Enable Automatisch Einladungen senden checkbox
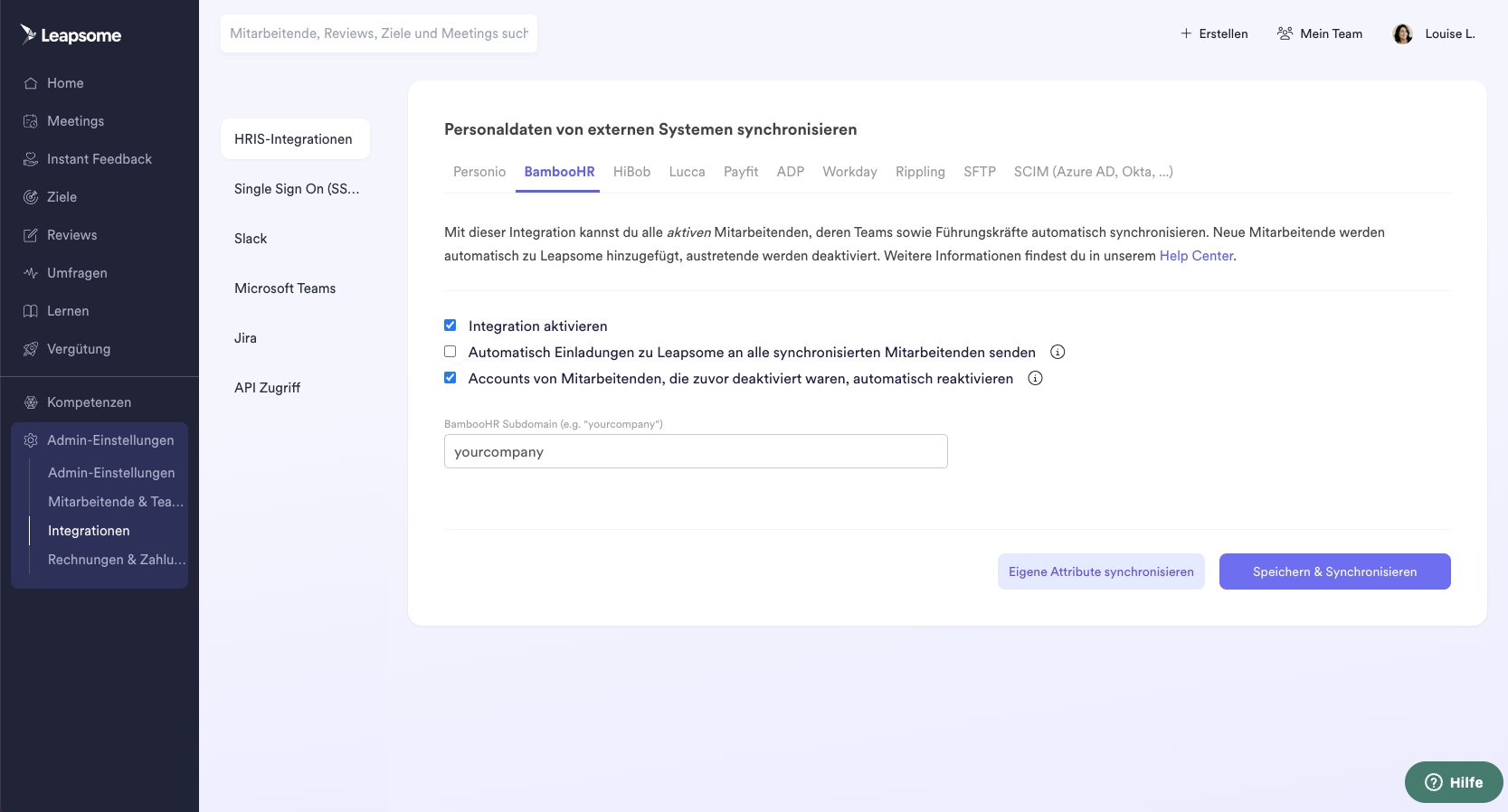This screenshot has height=812, width=1508. pyautogui.click(x=451, y=352)
